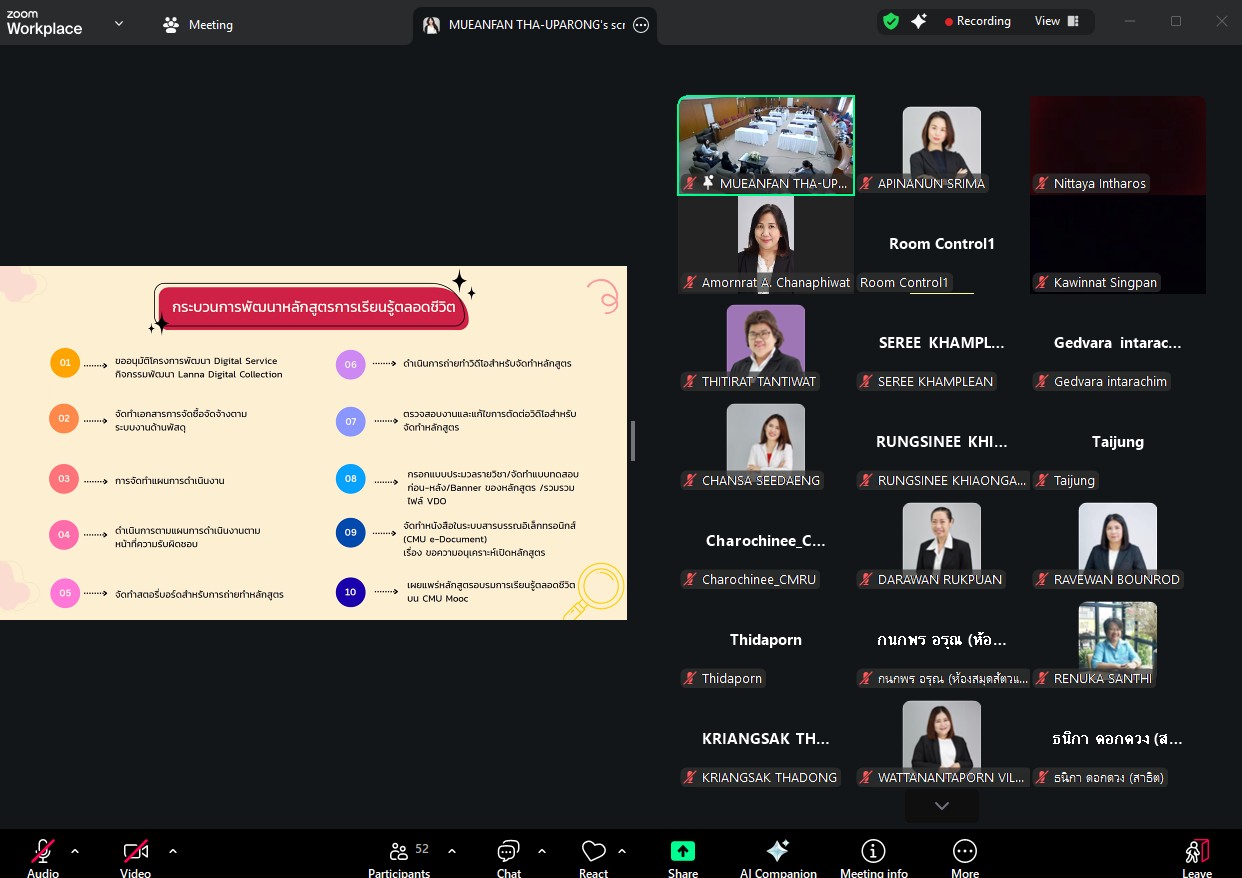Toggle AI Companion in bottom toolbar
The width and height of the screenshot is (1242, 878).
pyautogui.click(x=777, y=858)
